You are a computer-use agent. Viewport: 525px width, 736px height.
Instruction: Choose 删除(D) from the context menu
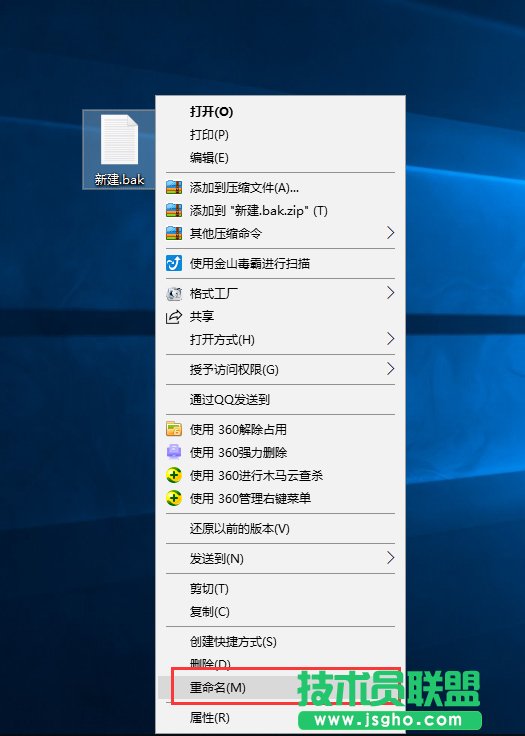coord(280,664)
